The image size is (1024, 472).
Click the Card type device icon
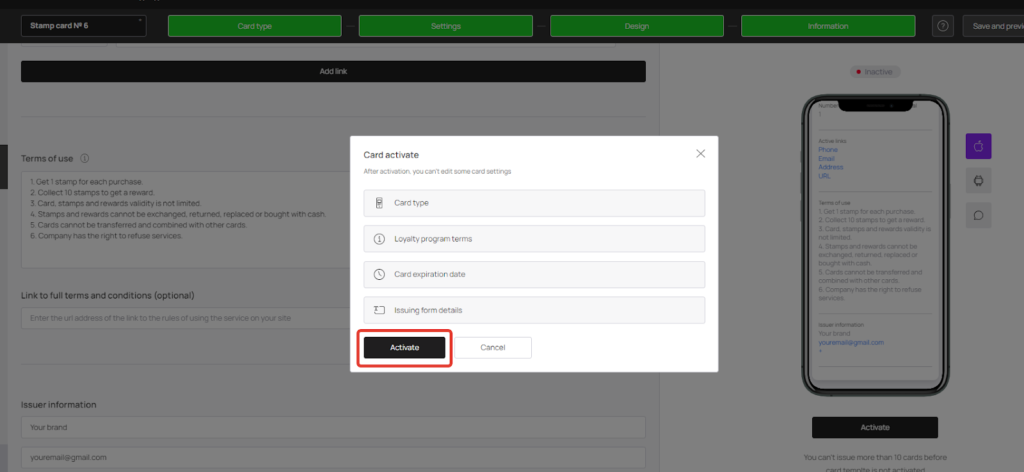coord(379,203)
